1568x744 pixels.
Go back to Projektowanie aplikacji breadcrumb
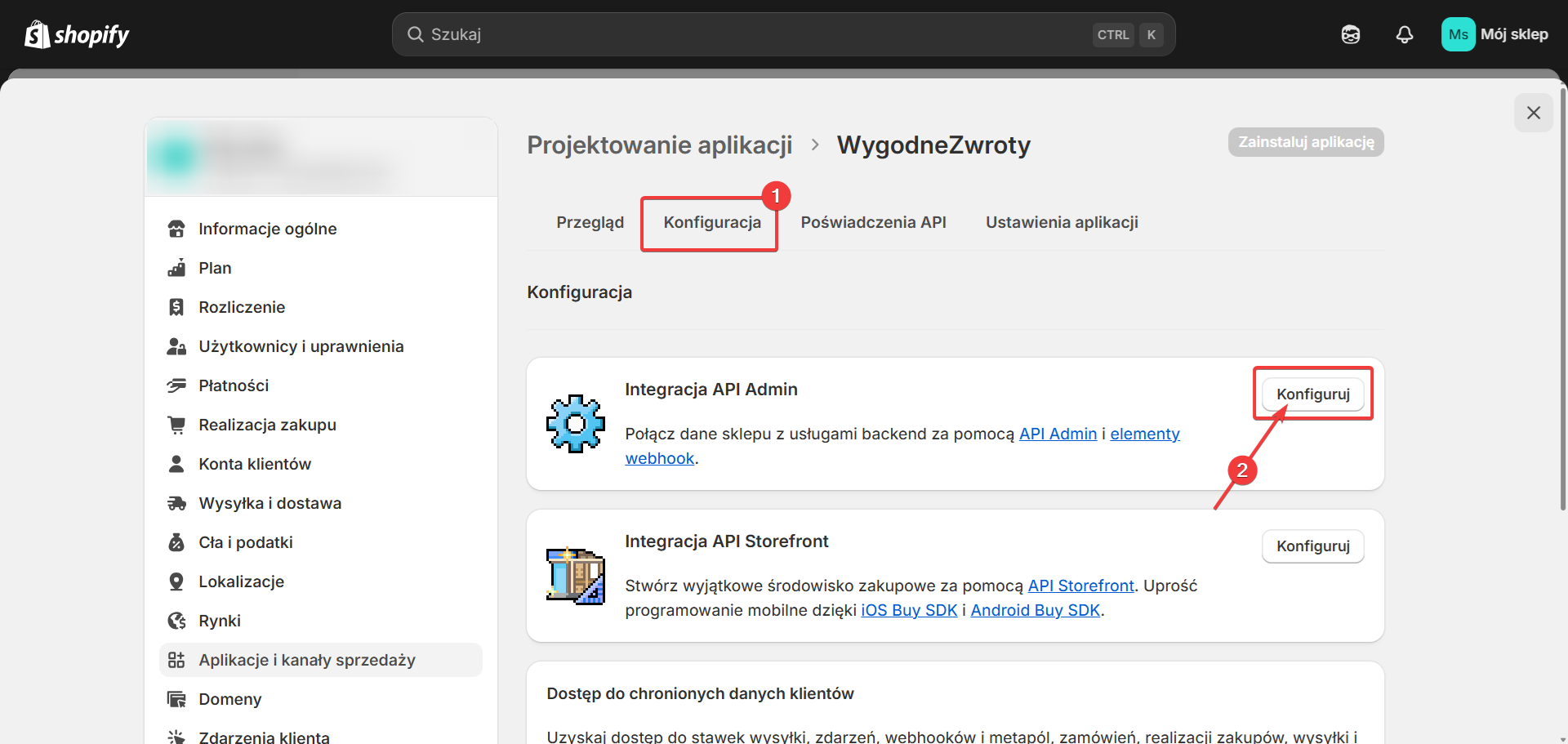pos(659,145)
